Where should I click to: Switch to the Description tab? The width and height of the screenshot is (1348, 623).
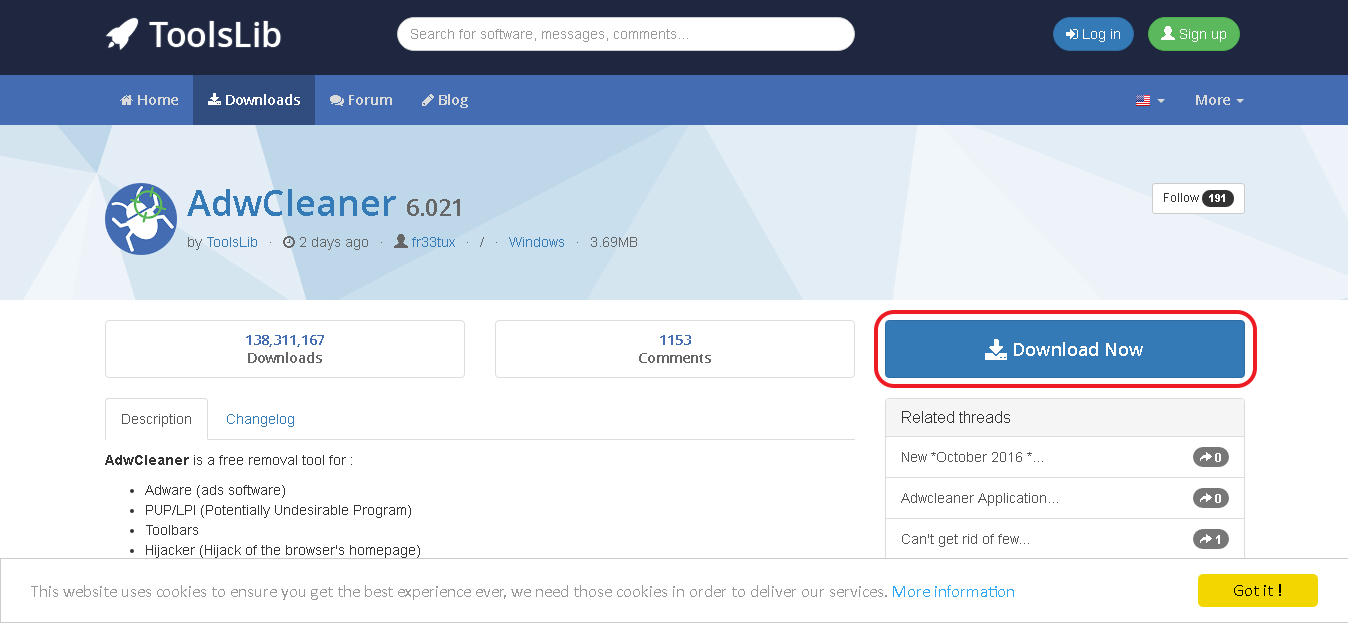[156, 419]
